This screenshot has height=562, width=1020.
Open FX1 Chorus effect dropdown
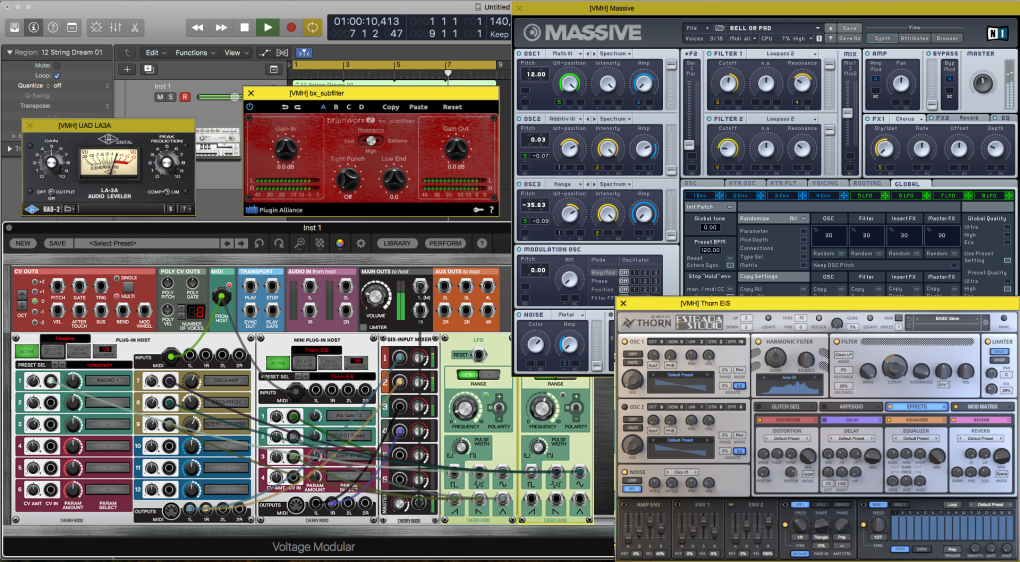pyautogui.click(x=909, y=118)
